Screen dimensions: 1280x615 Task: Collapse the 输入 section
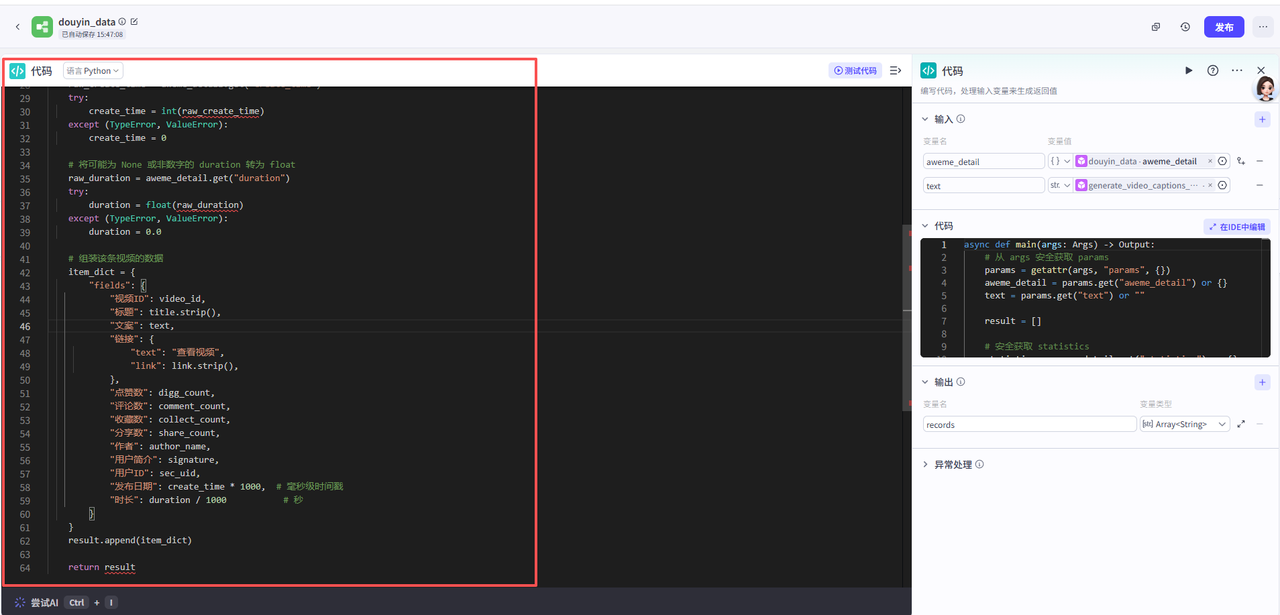pyautogui.click(x=925, y=119)
